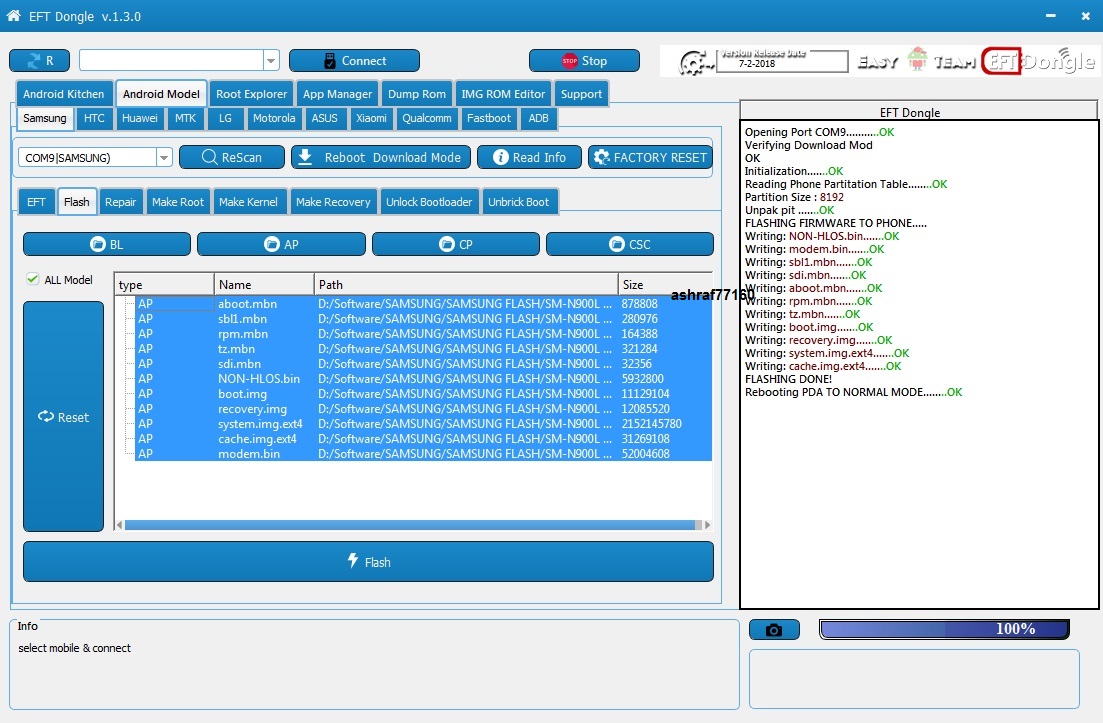1103x723 pixels.
Task: Click the Size column header
Action: (x=665, y=284)
